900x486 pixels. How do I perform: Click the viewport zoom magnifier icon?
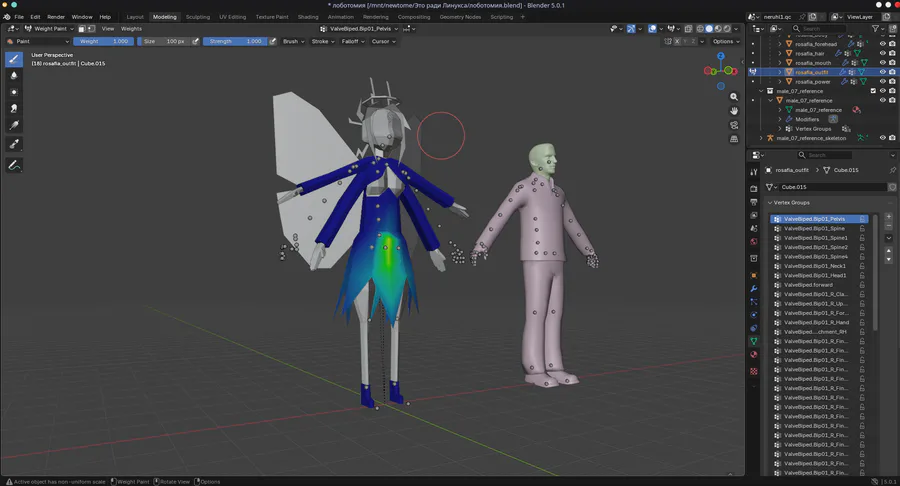point(734,97)
